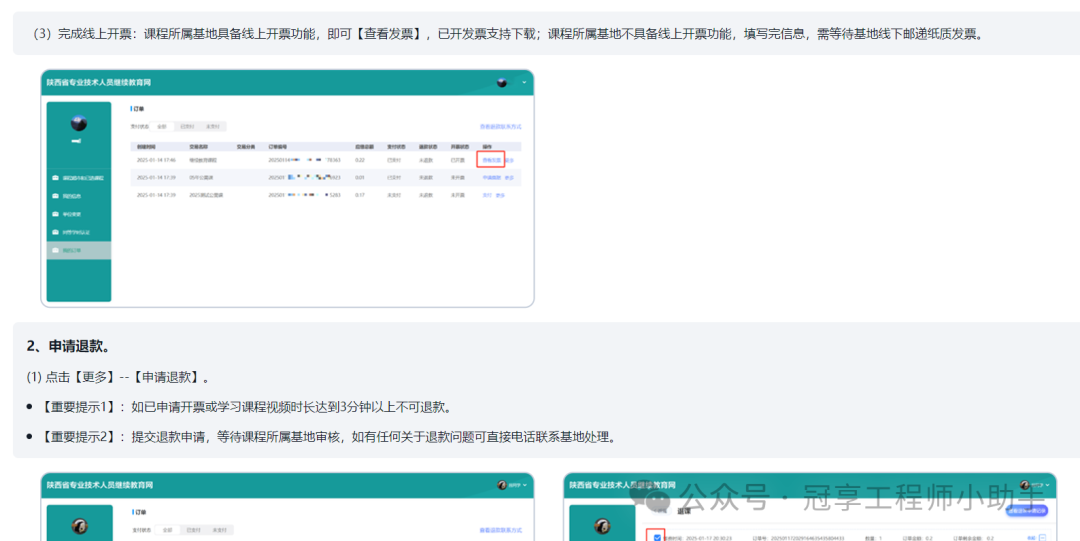The height and width of the screenshot is (541, 1080).
Task: Click the heading 2、申请退款。
Action: tap(68, 346)
